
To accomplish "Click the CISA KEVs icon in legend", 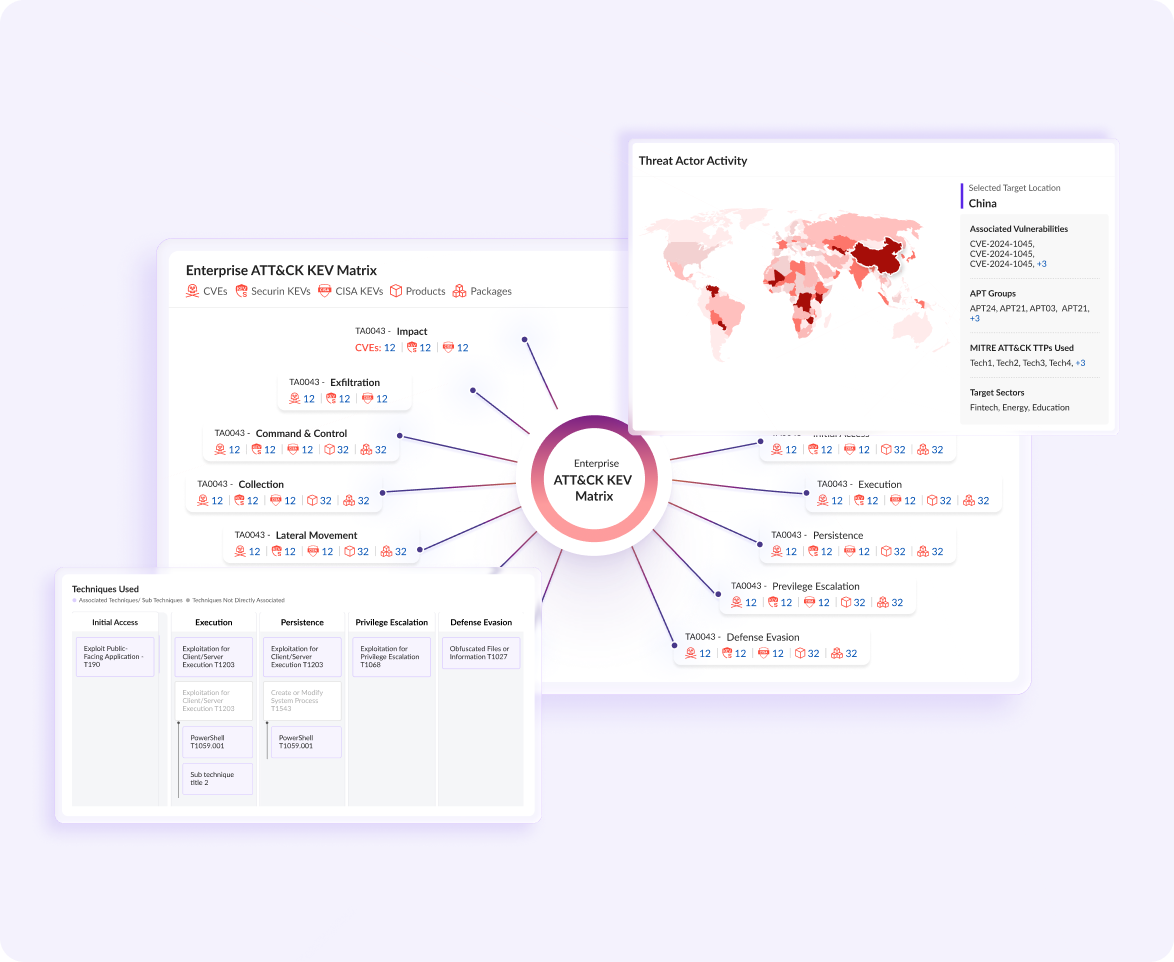I will point(324,290).
